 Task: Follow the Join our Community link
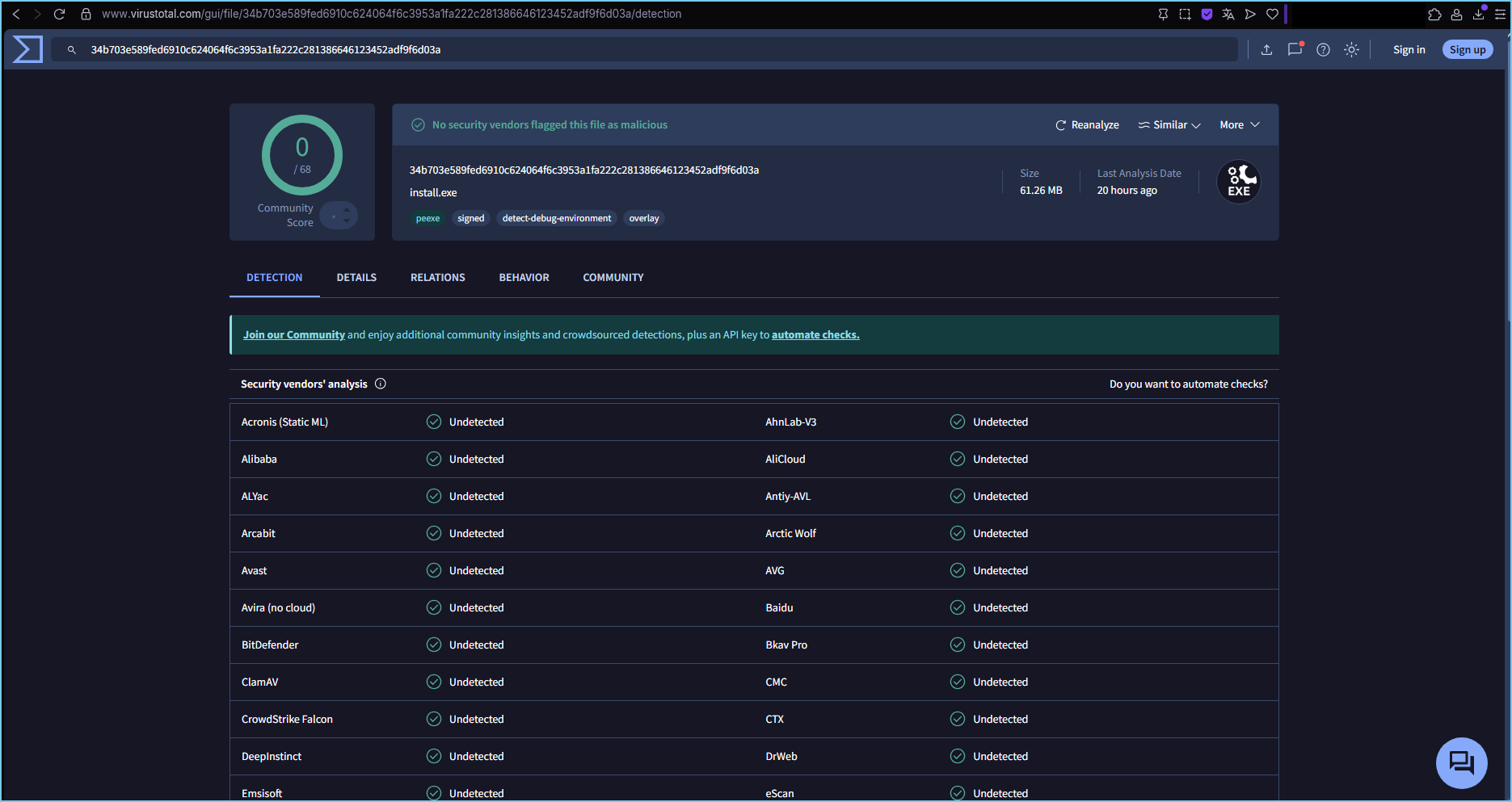tap(294, 334)
